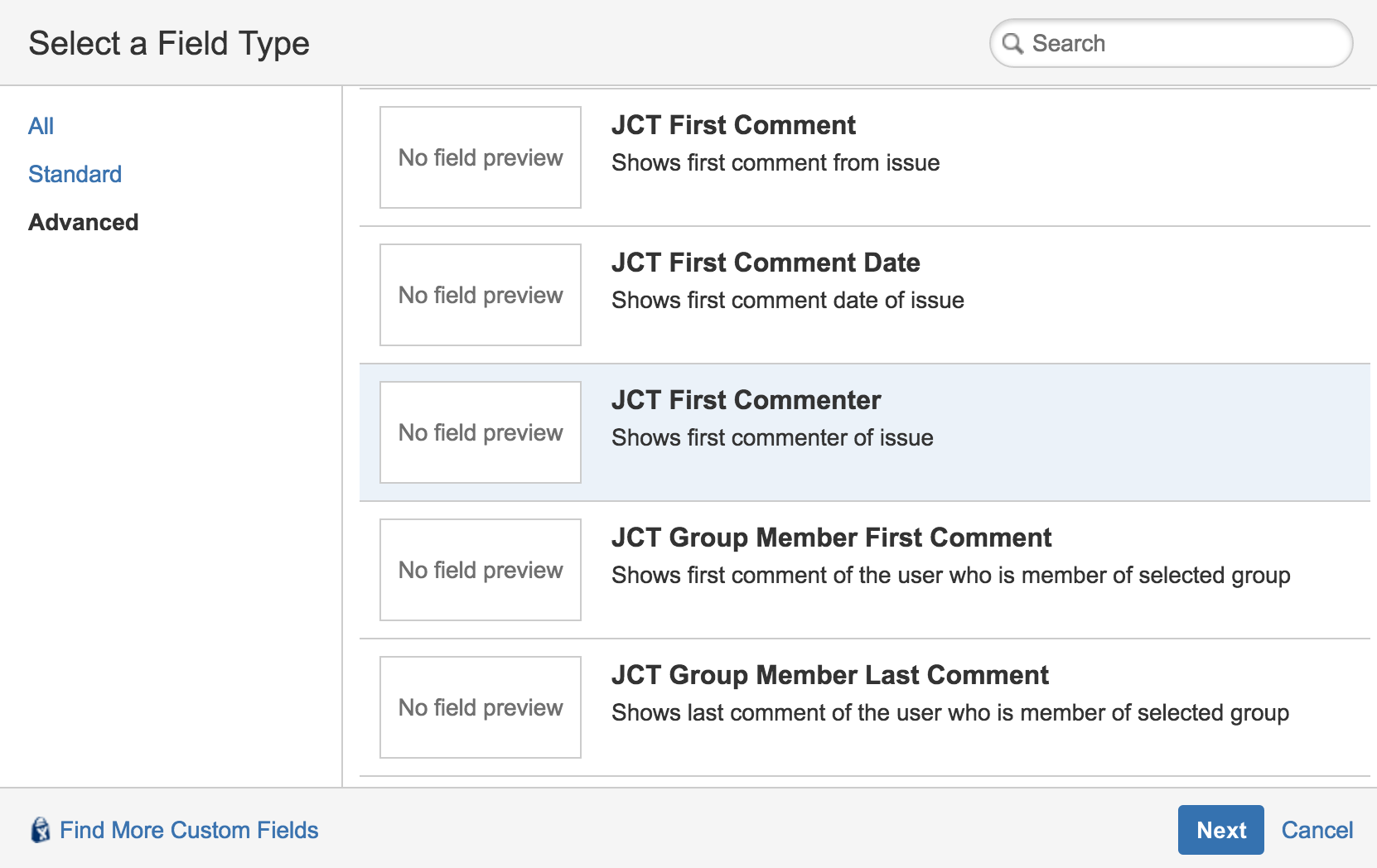Focus the Search field types box
This screenshot has height=868, width=1377.
click(1171, 43)
